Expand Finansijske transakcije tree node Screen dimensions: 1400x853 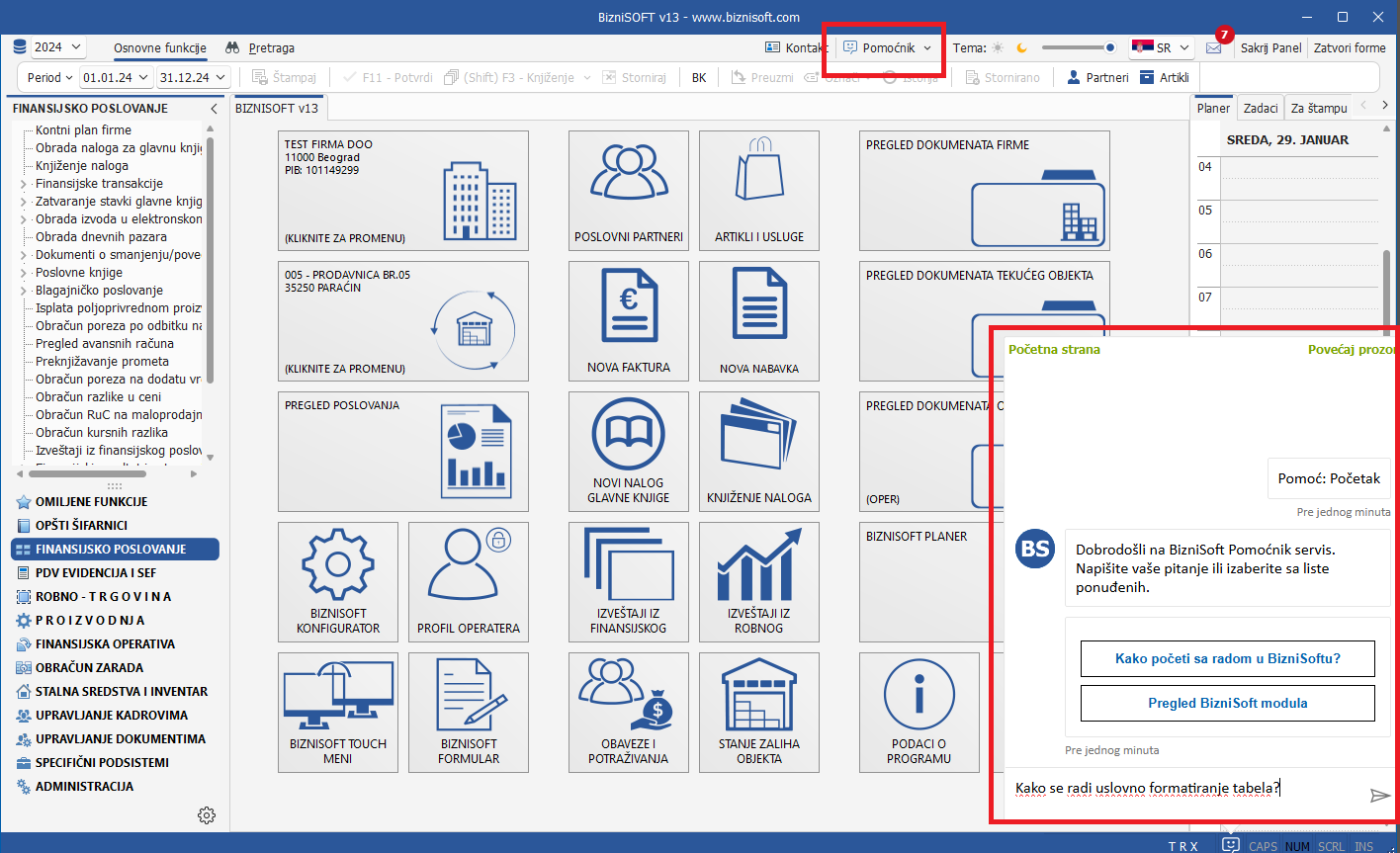click(x=24, y=184)
